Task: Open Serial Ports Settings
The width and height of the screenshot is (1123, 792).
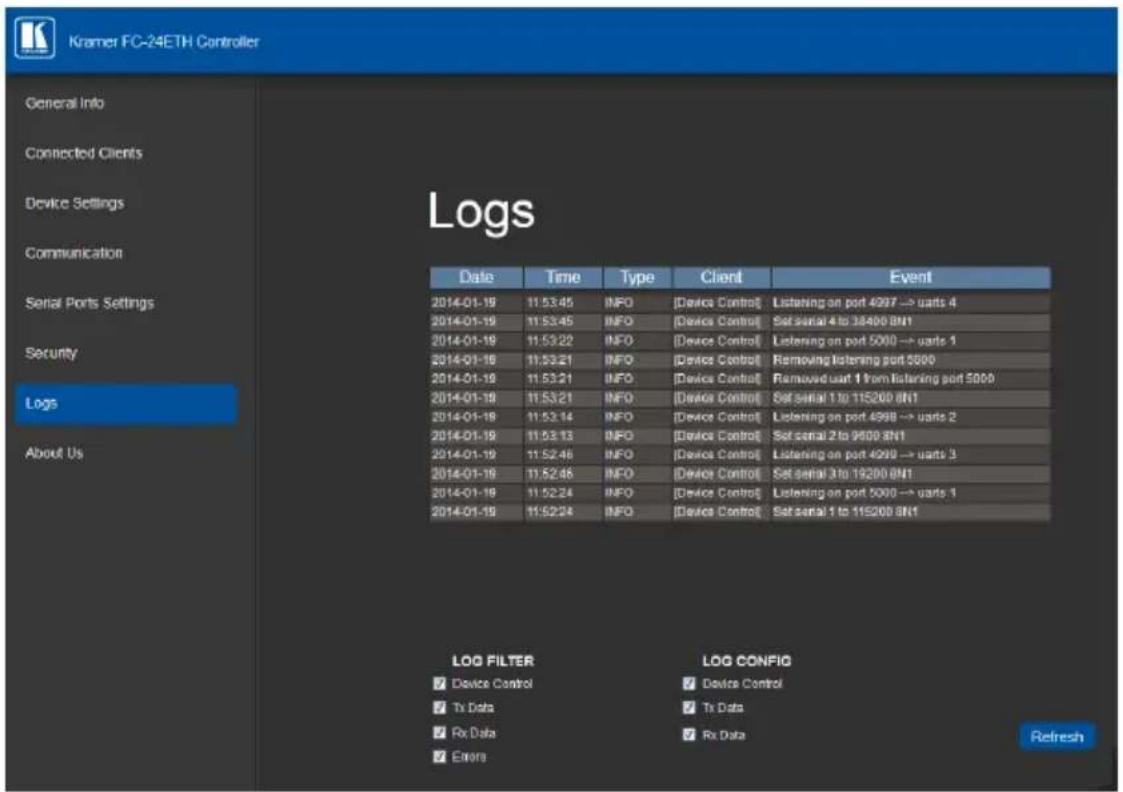Action: [x=90, y=303]
